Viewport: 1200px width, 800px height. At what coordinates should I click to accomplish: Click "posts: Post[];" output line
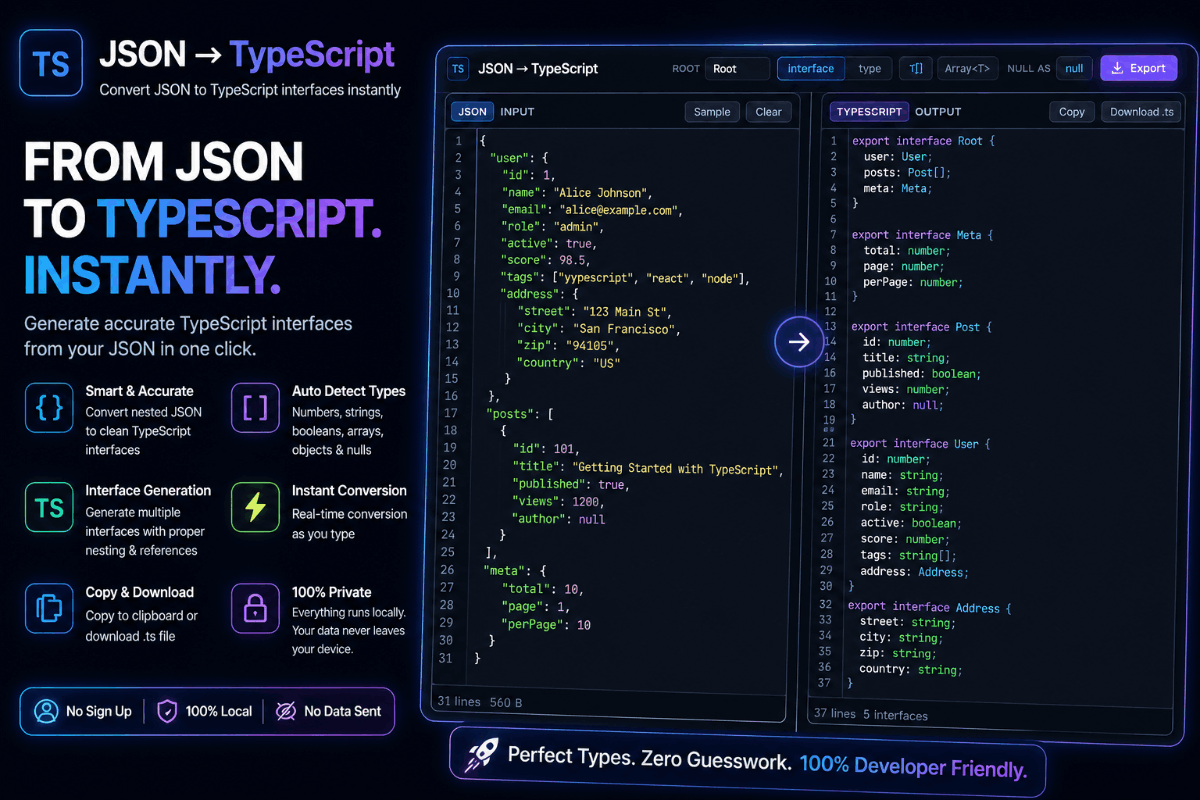point(907,173)
